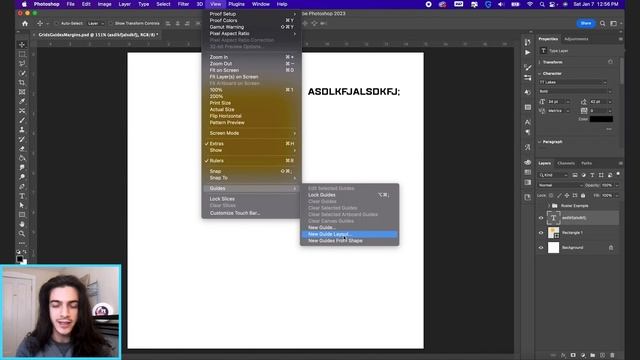Select the Brush tool

22,120
